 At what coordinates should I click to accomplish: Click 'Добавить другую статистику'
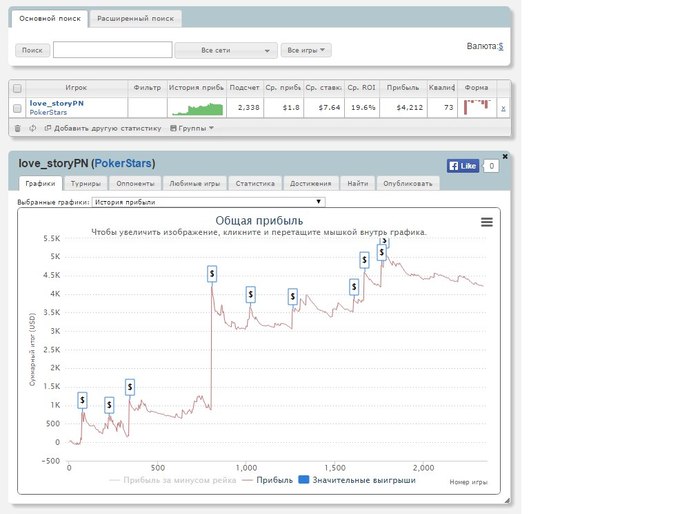103,128
